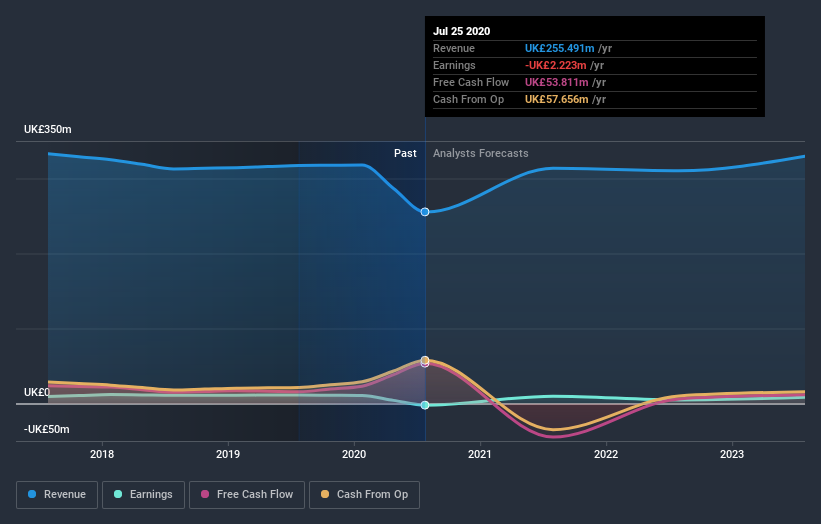Click the Jul 25 2020 tooltip date

click(x=462, y=31)
